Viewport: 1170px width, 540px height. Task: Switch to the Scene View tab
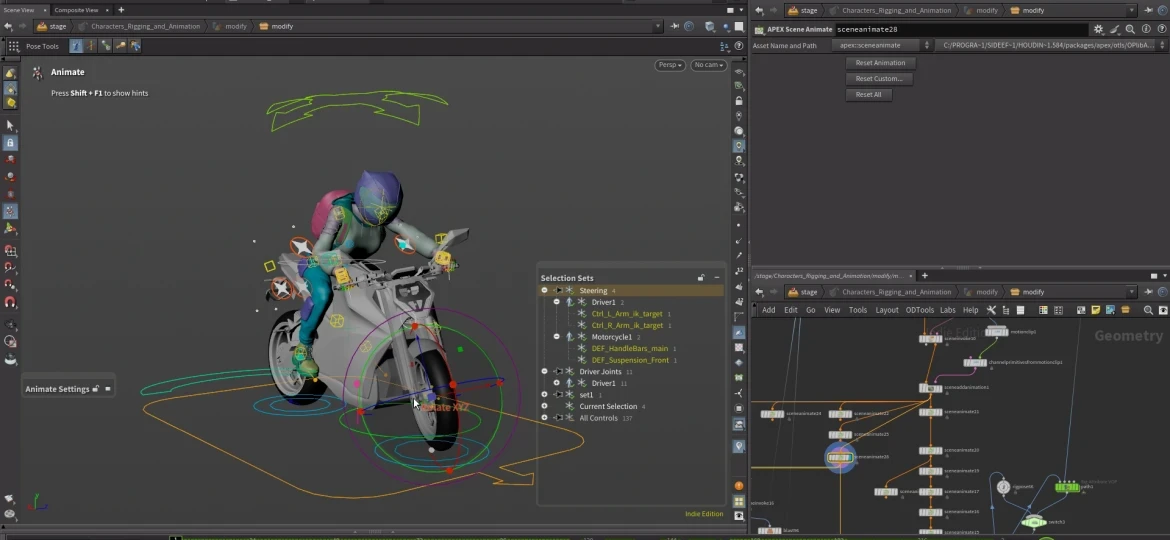click(19, 10)
